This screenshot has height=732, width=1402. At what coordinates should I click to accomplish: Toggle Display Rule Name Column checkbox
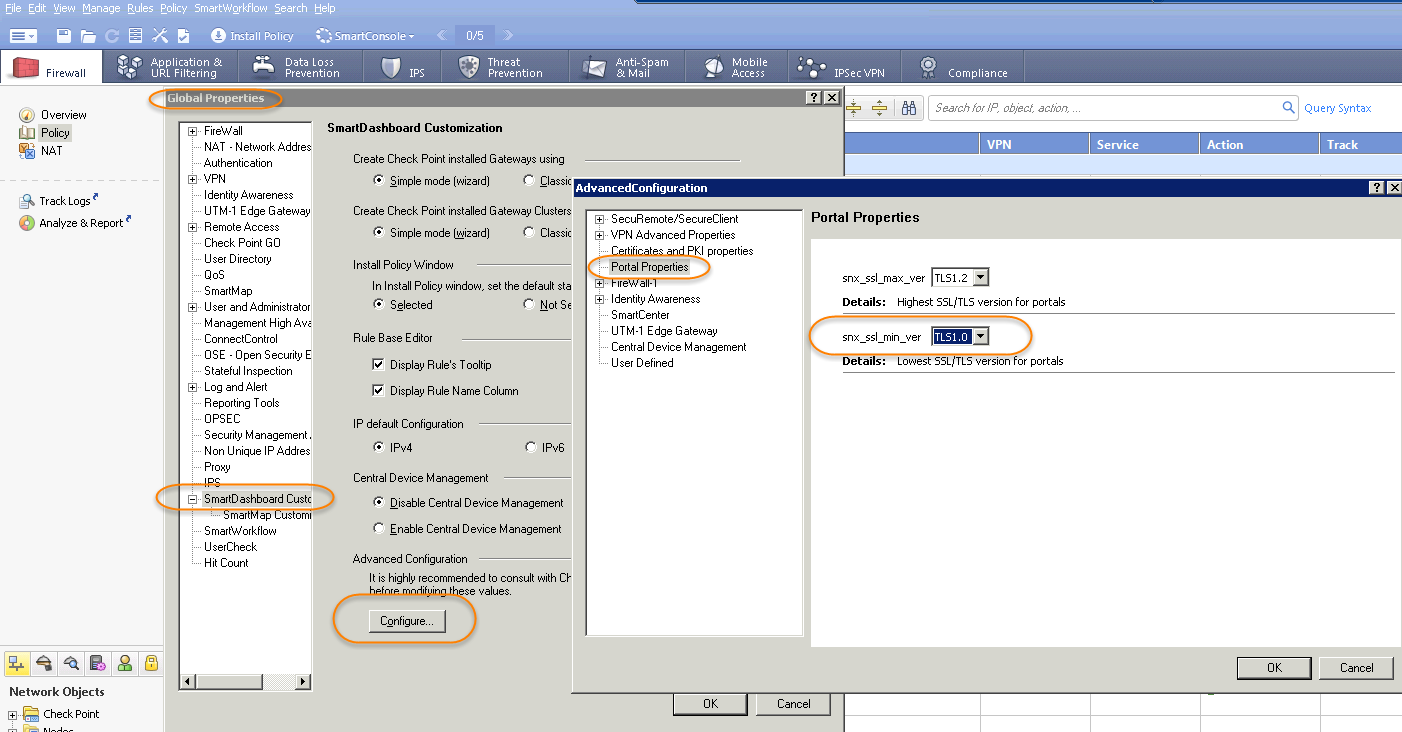tap(378, 391)
